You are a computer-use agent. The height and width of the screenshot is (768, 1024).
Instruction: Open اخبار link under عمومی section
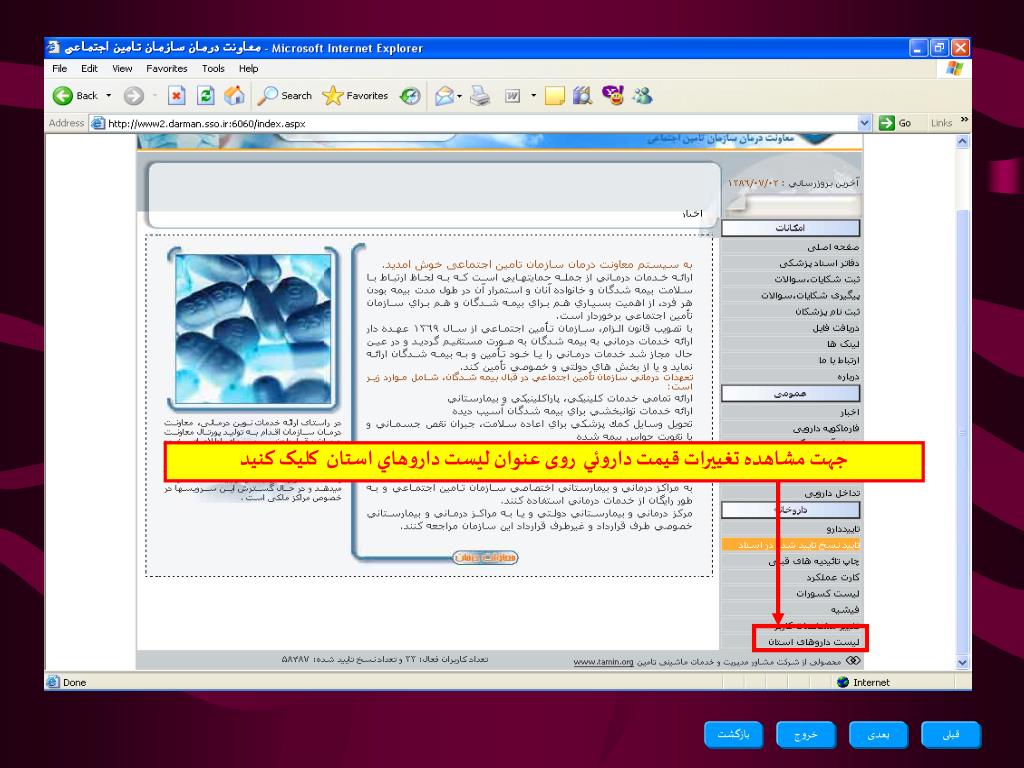pos(850,413)
